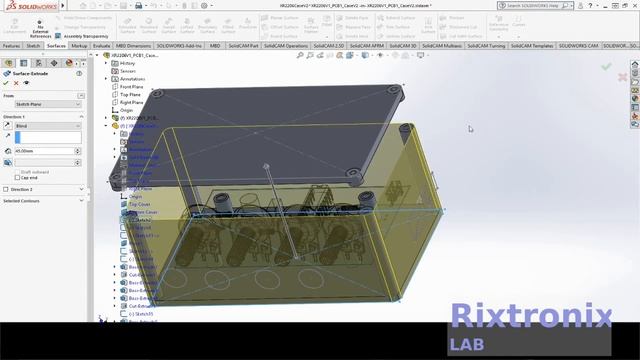
Task: Open the SolidCAM Turning tab
Action: click(486, 46)
